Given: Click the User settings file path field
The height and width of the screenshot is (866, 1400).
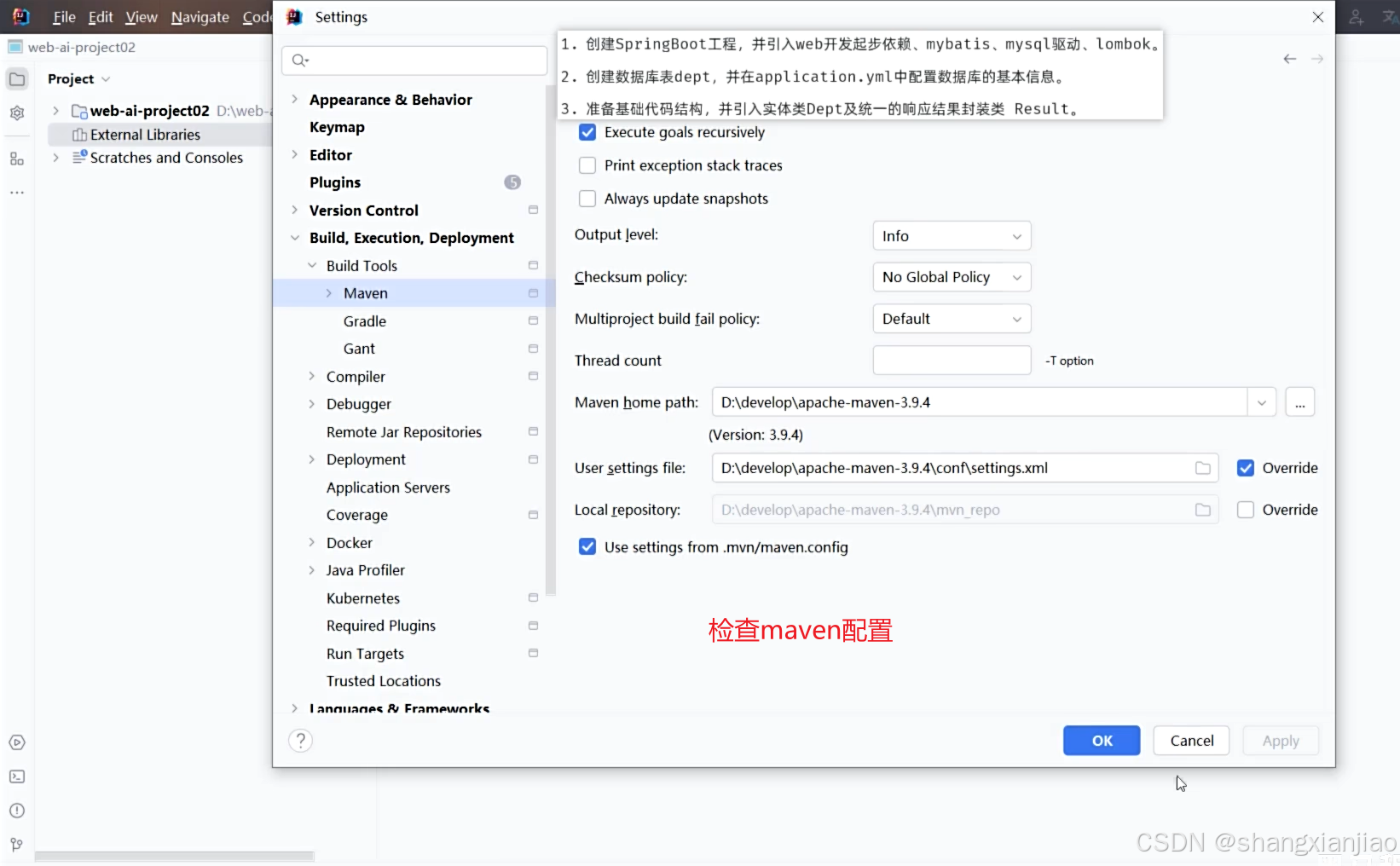Looking at the screenshot, I should pos(964,468).
